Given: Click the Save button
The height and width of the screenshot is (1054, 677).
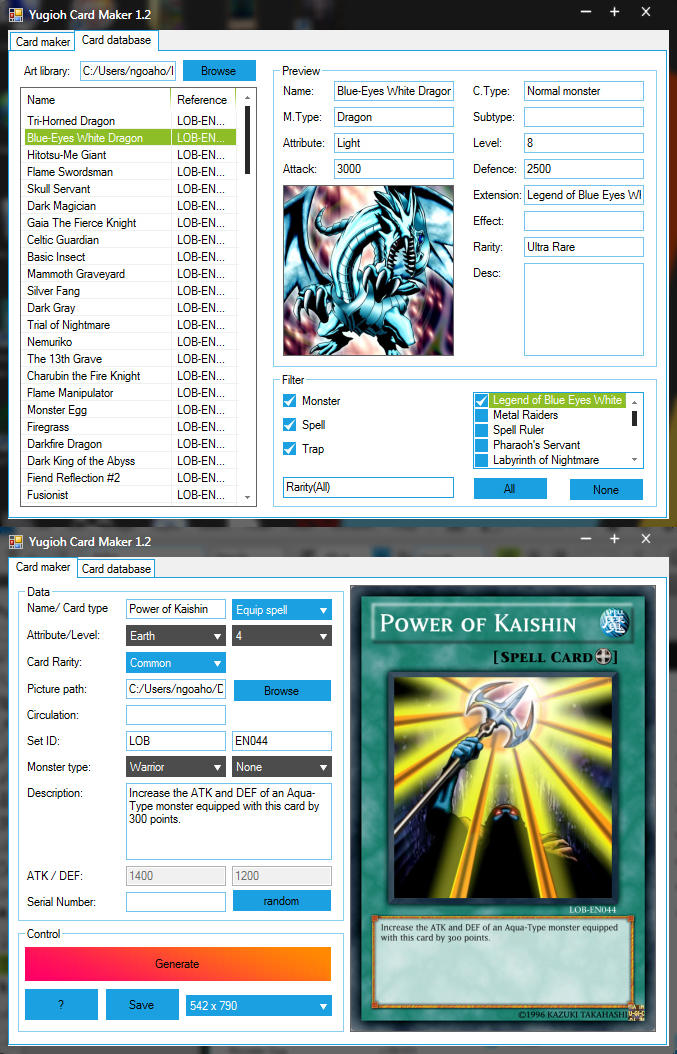Looking at the screenshot, I should (x=142, y=1004).
